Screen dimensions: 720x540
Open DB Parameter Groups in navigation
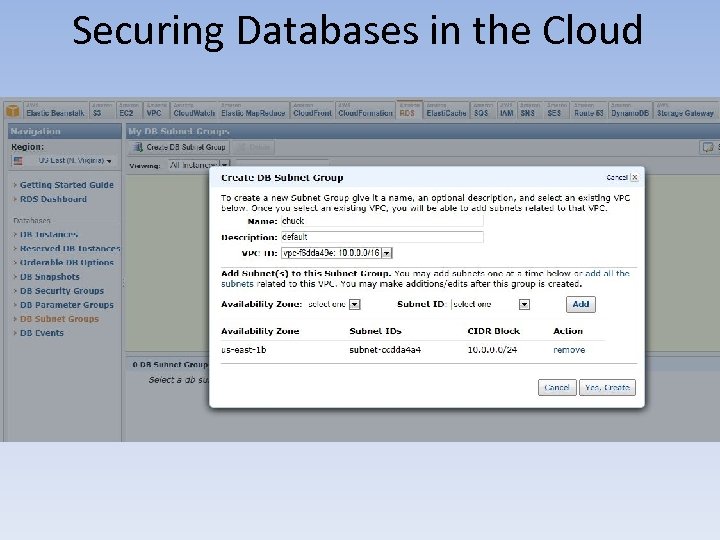pos(67,305)
